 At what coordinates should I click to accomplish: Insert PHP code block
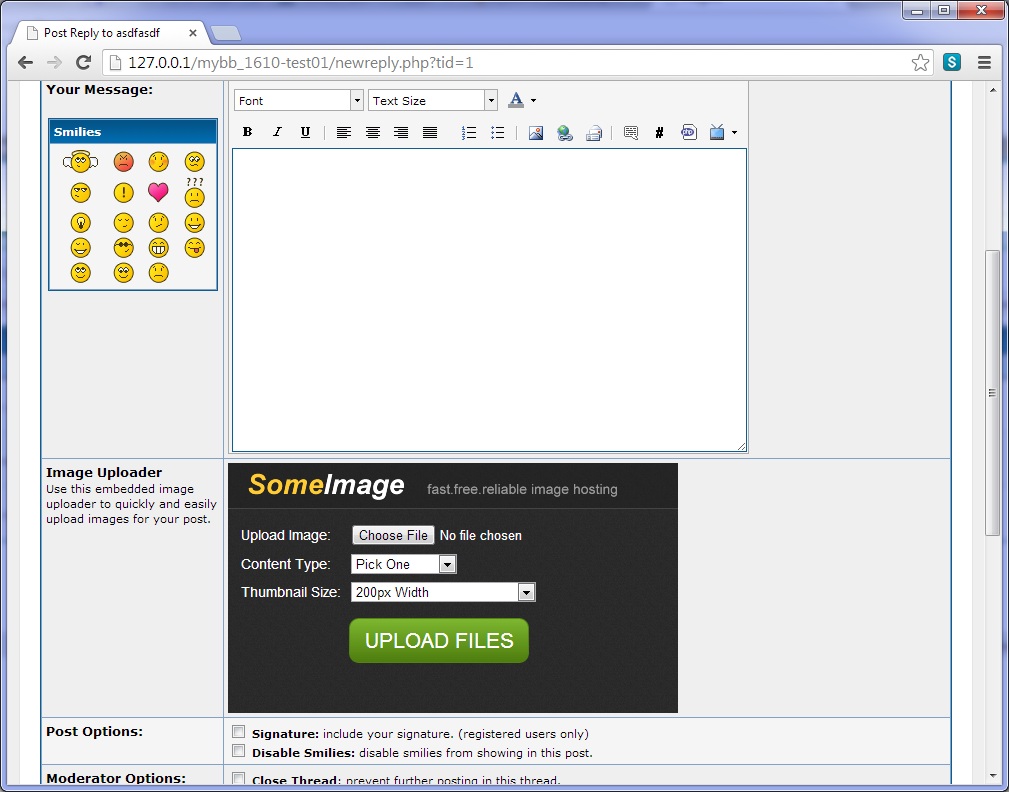click(x=688, y=132)
